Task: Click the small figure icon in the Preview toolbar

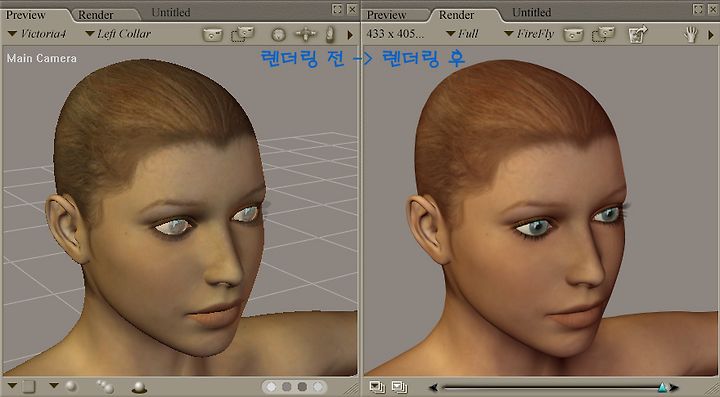Action: [330, 34]
